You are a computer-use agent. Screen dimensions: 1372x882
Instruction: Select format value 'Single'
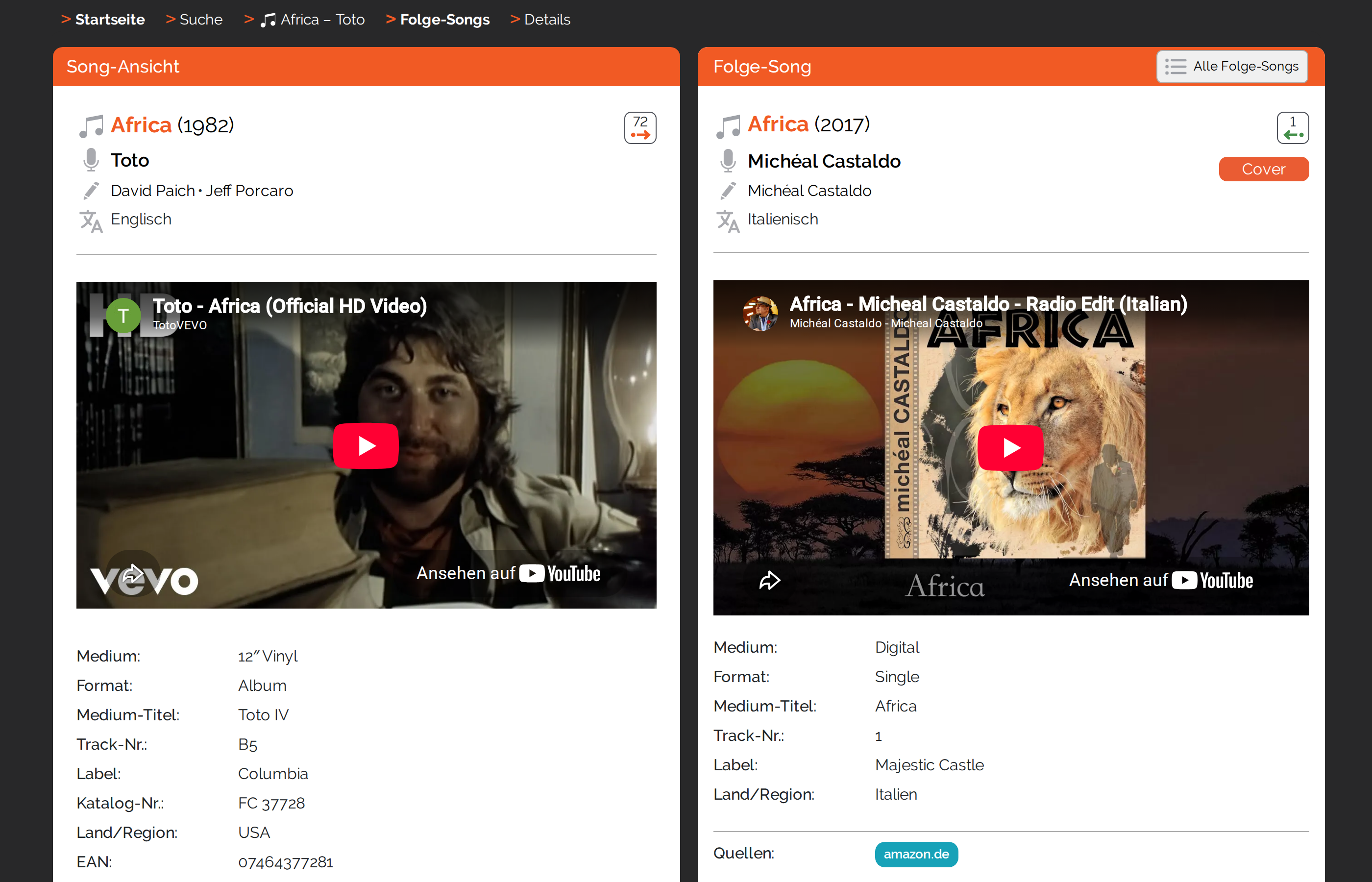click(897, 677)
